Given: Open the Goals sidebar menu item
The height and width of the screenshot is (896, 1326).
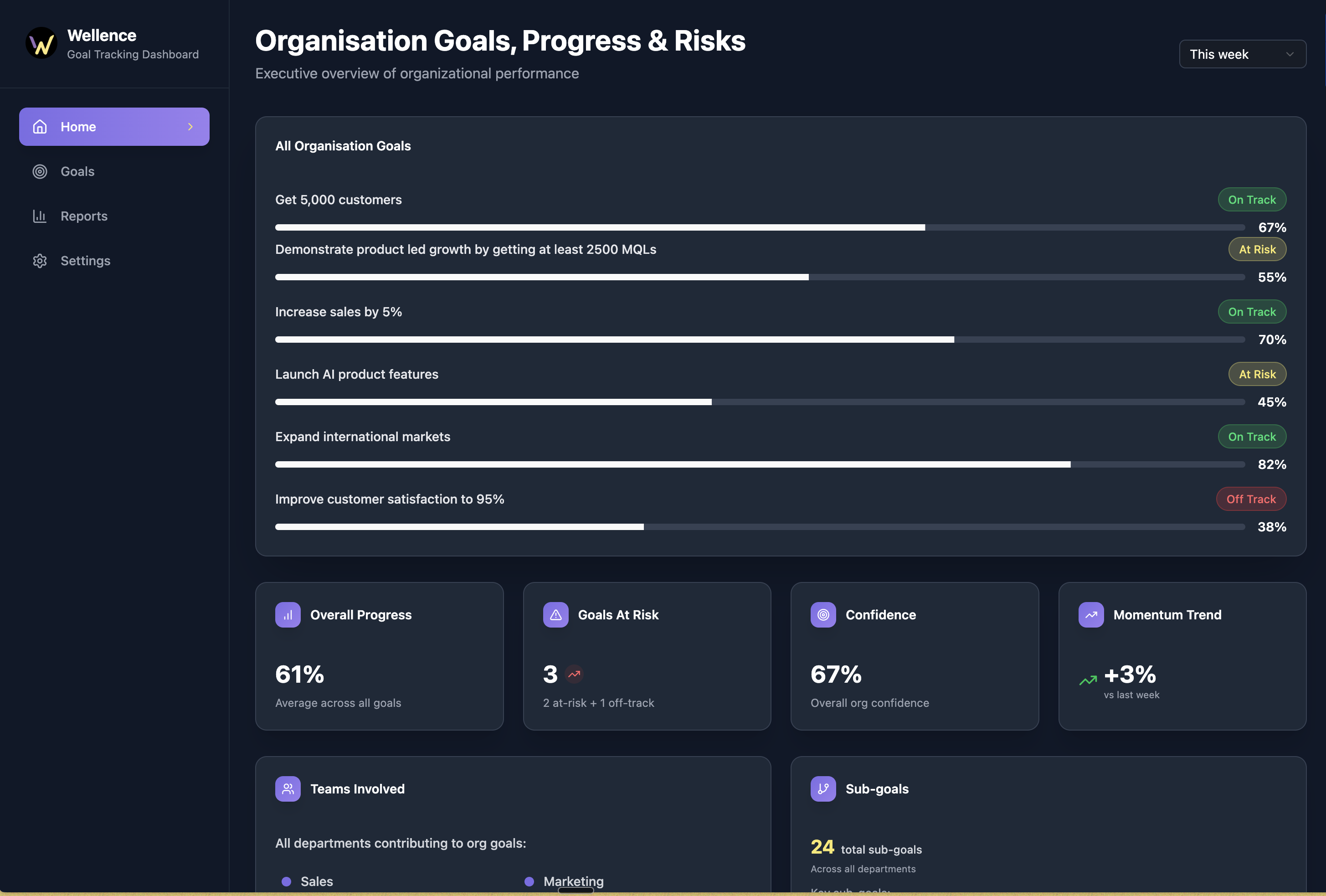Looking at the screenshot, I should tap(77, 171).
